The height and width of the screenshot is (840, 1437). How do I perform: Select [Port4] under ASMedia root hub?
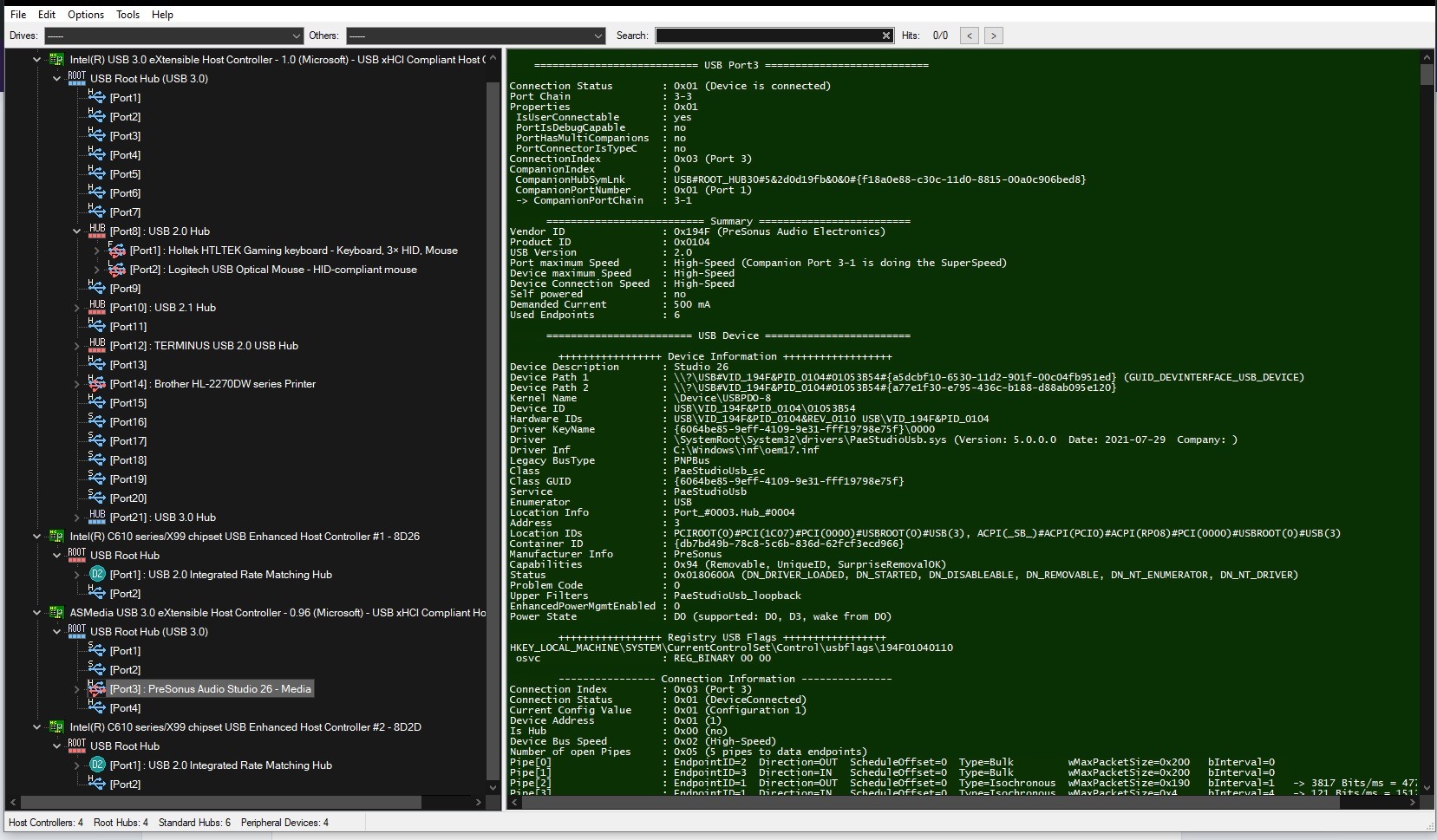pos(125,708)
